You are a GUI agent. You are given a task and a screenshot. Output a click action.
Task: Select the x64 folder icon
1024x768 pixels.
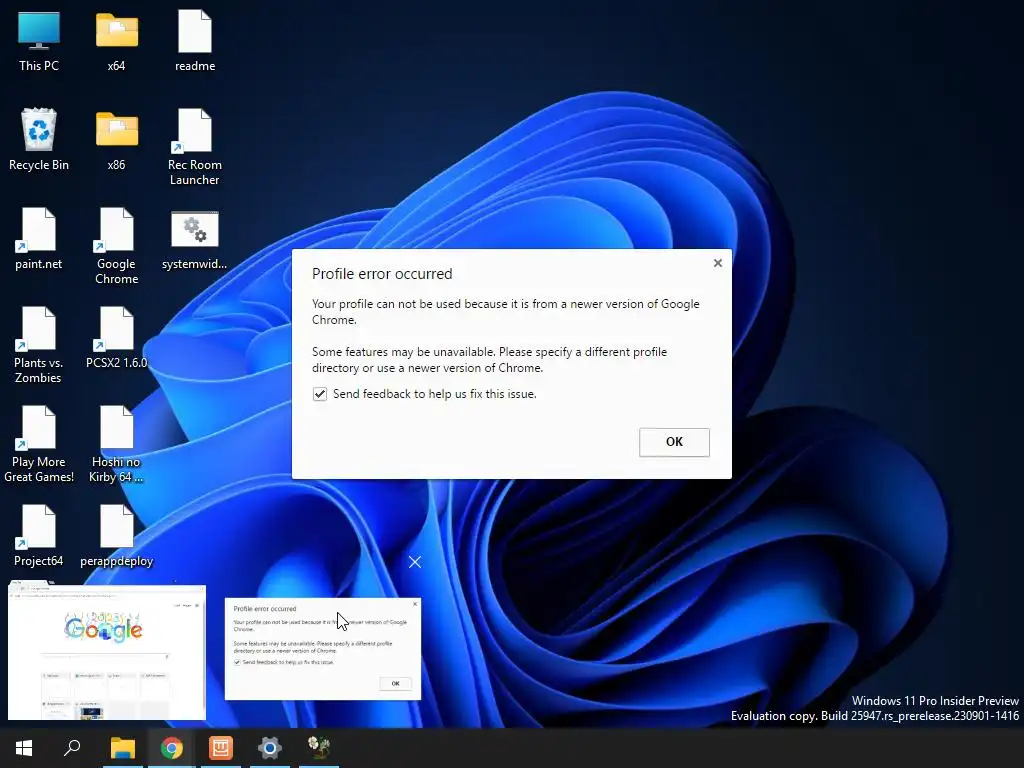(x=116, y=40)
